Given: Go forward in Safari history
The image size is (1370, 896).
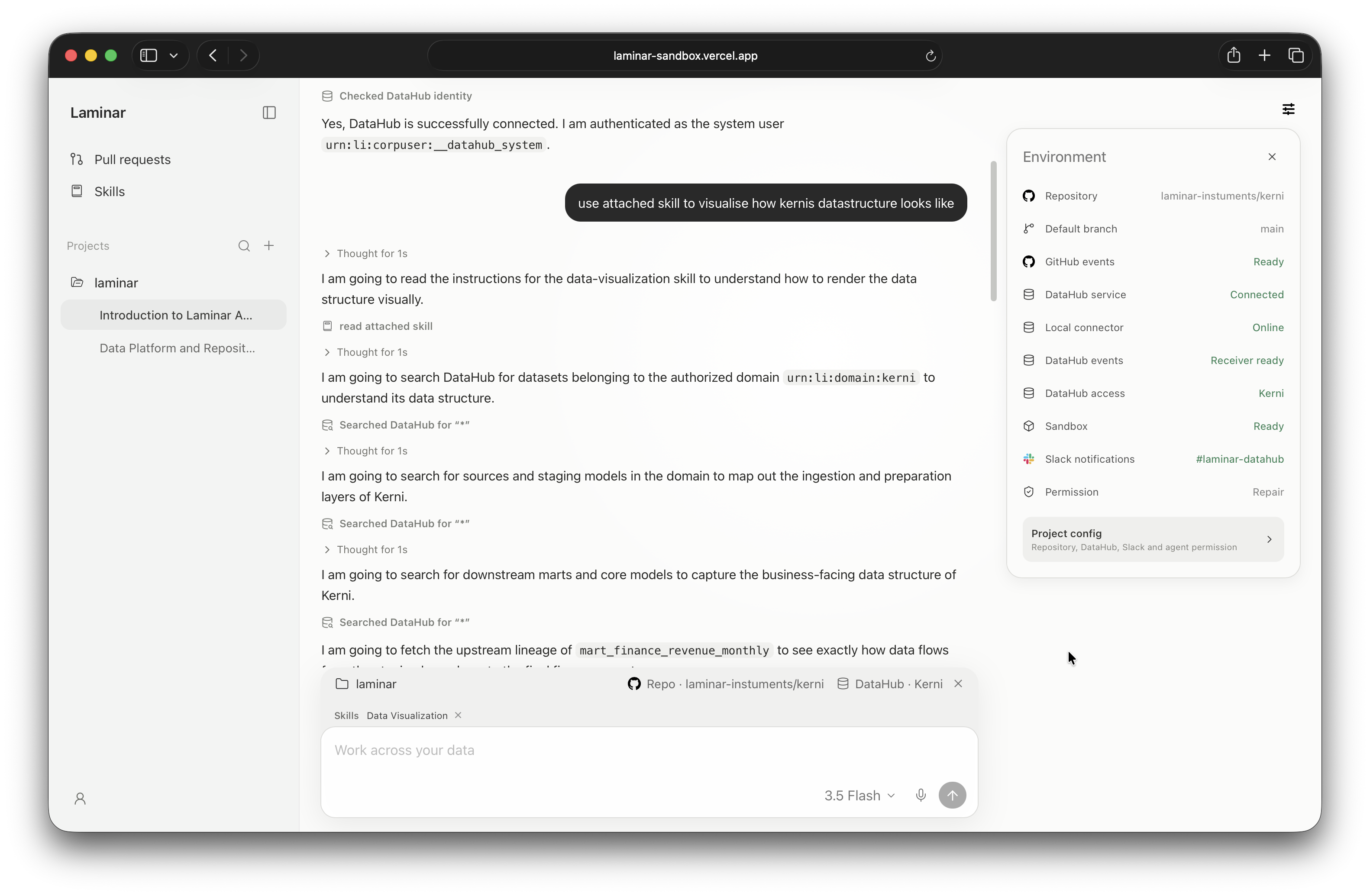Looking at the screenshot, I should [x=243, y=55].
